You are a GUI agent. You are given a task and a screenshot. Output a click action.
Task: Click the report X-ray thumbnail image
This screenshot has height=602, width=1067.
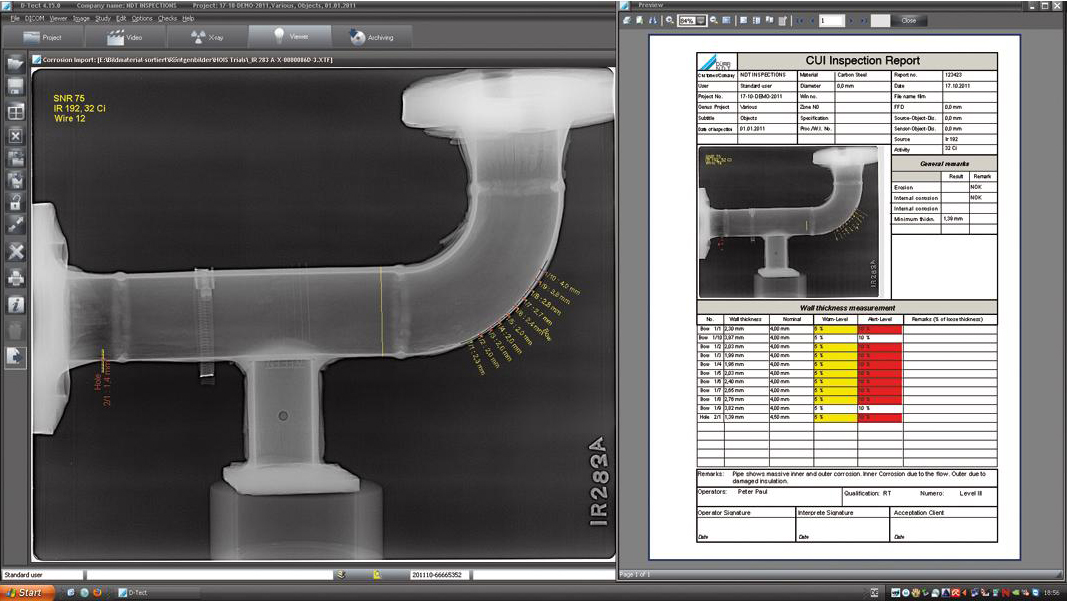789,222
